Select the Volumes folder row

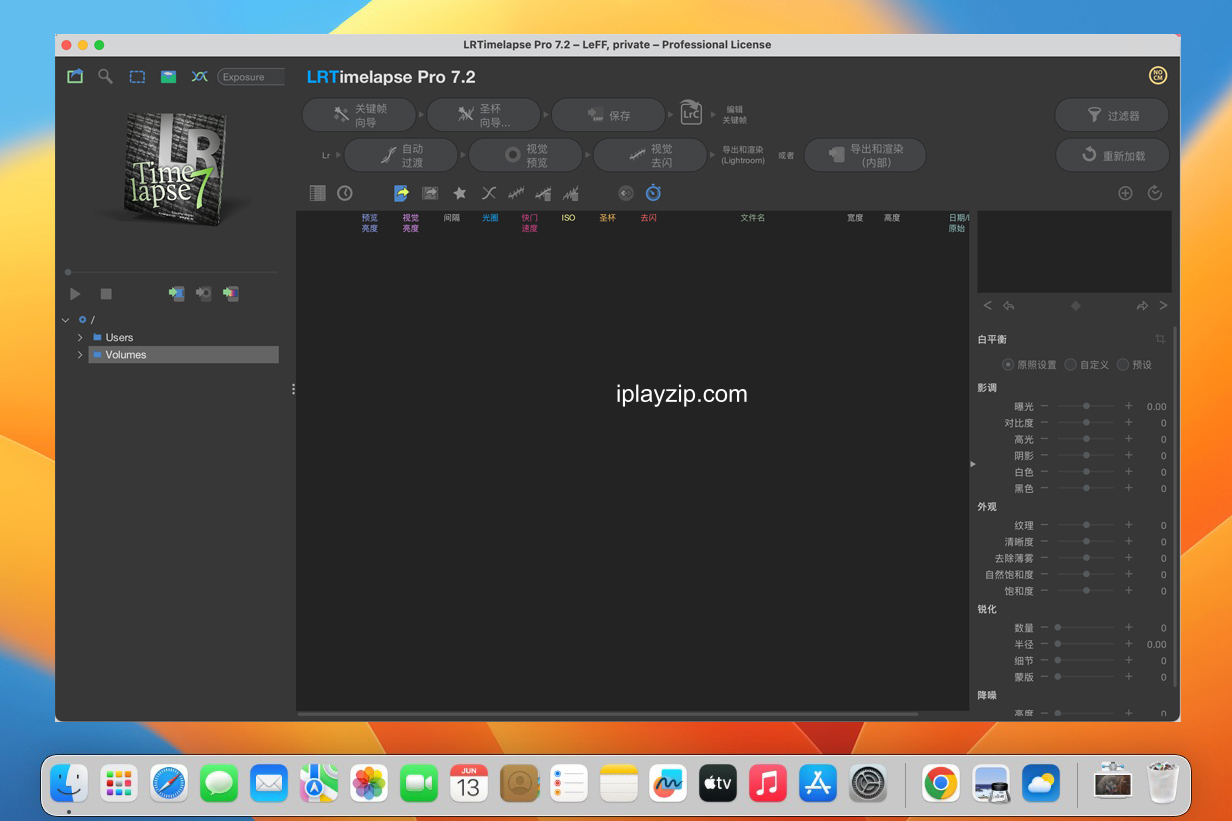tap(183, 355)
